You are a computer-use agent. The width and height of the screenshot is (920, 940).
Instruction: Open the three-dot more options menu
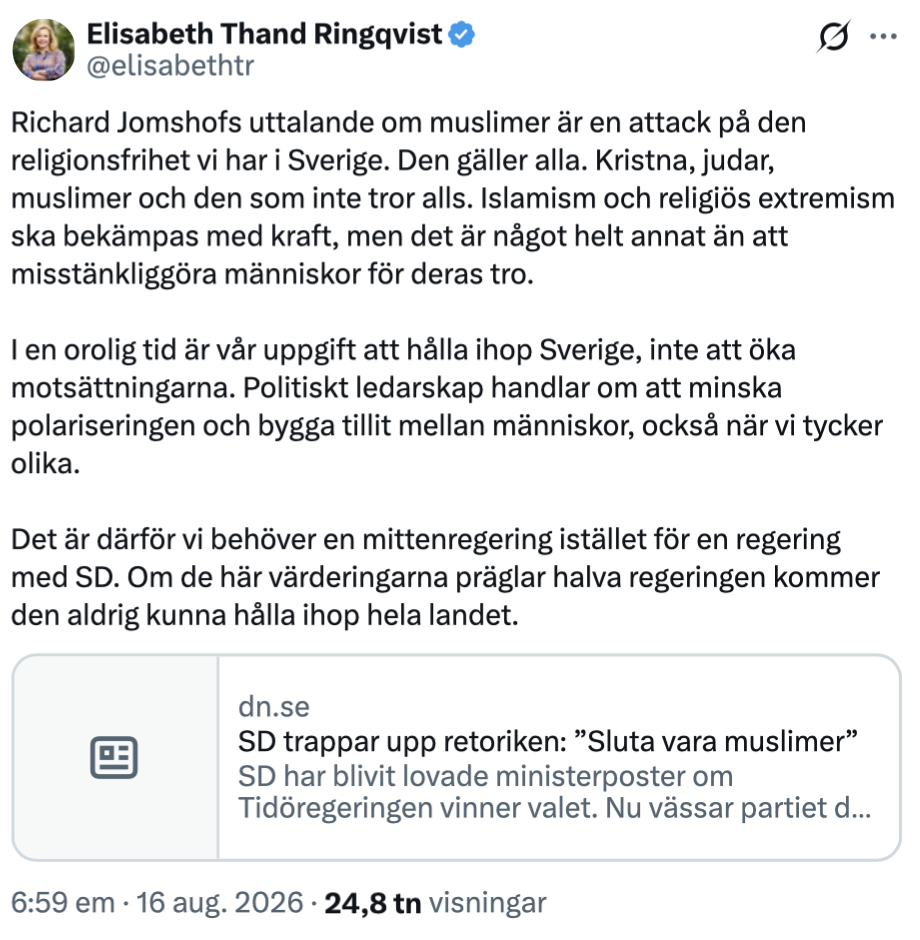click(883, 37)
